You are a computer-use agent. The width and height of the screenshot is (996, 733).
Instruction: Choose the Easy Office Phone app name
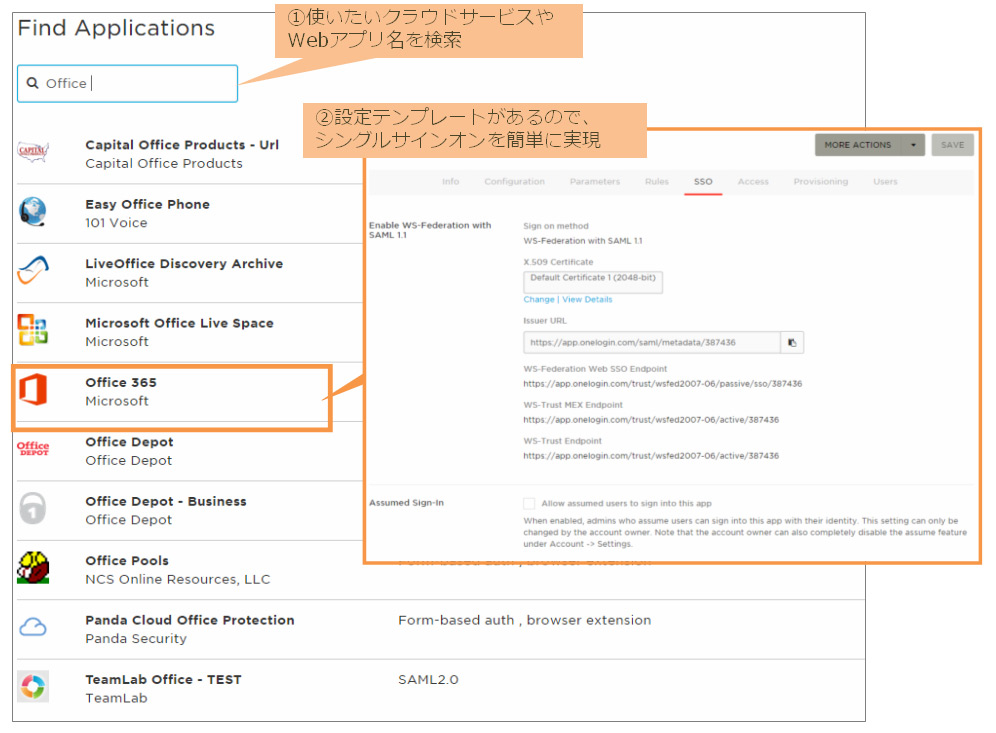(147, 205)
